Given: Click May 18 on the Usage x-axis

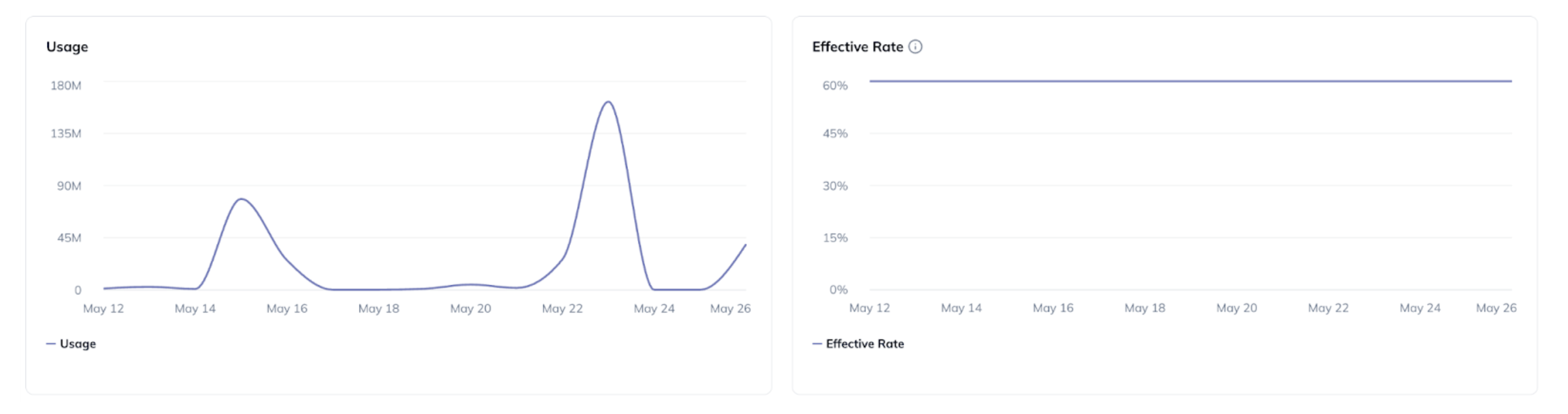Looking at the screenshot, I should (x=378, y=309).
